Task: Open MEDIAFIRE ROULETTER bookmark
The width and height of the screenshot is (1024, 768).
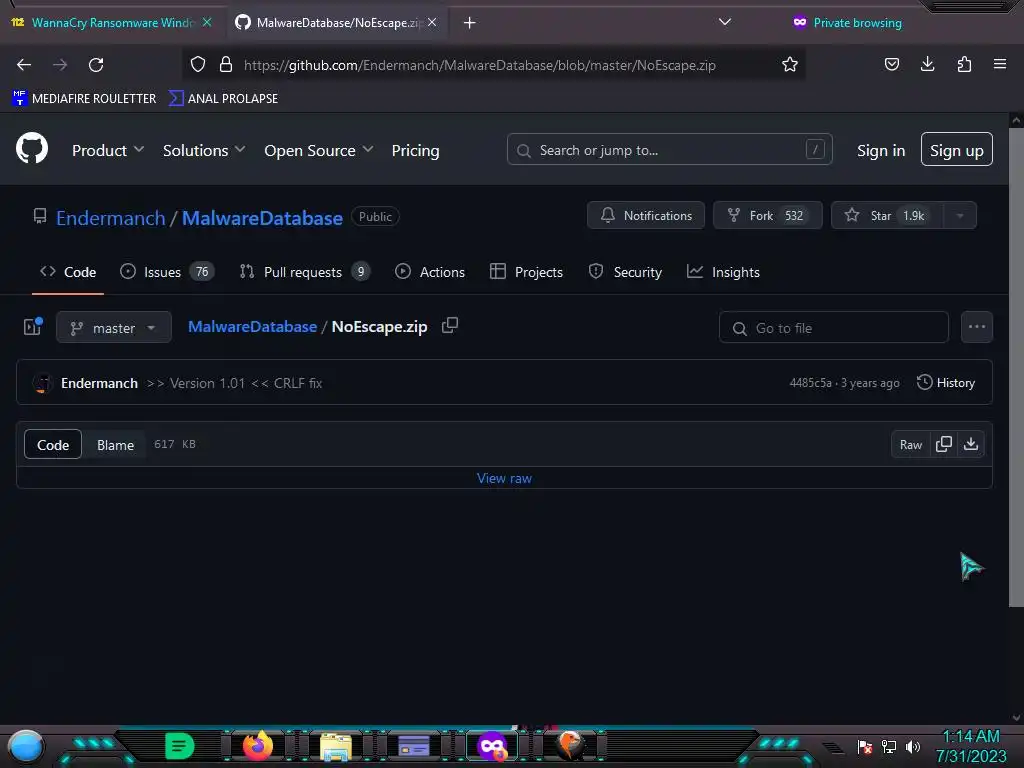Action: 84,99
